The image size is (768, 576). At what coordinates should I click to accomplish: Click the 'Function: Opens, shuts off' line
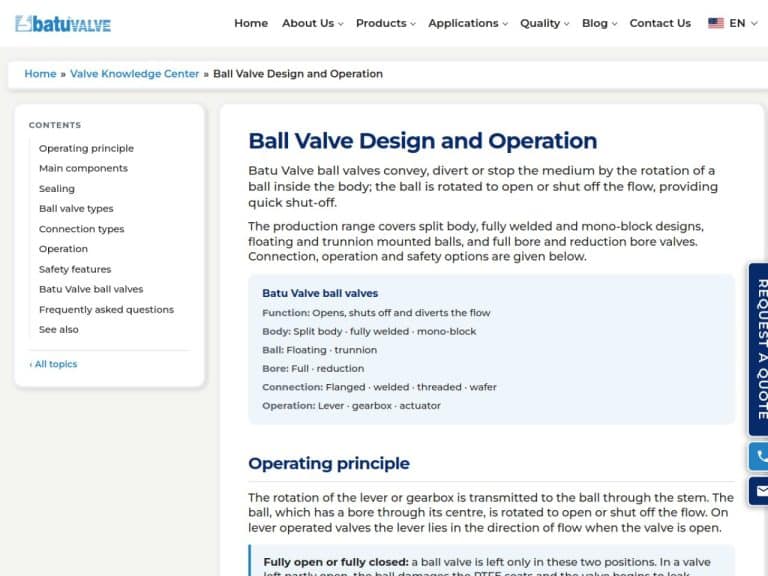(376, 312)
